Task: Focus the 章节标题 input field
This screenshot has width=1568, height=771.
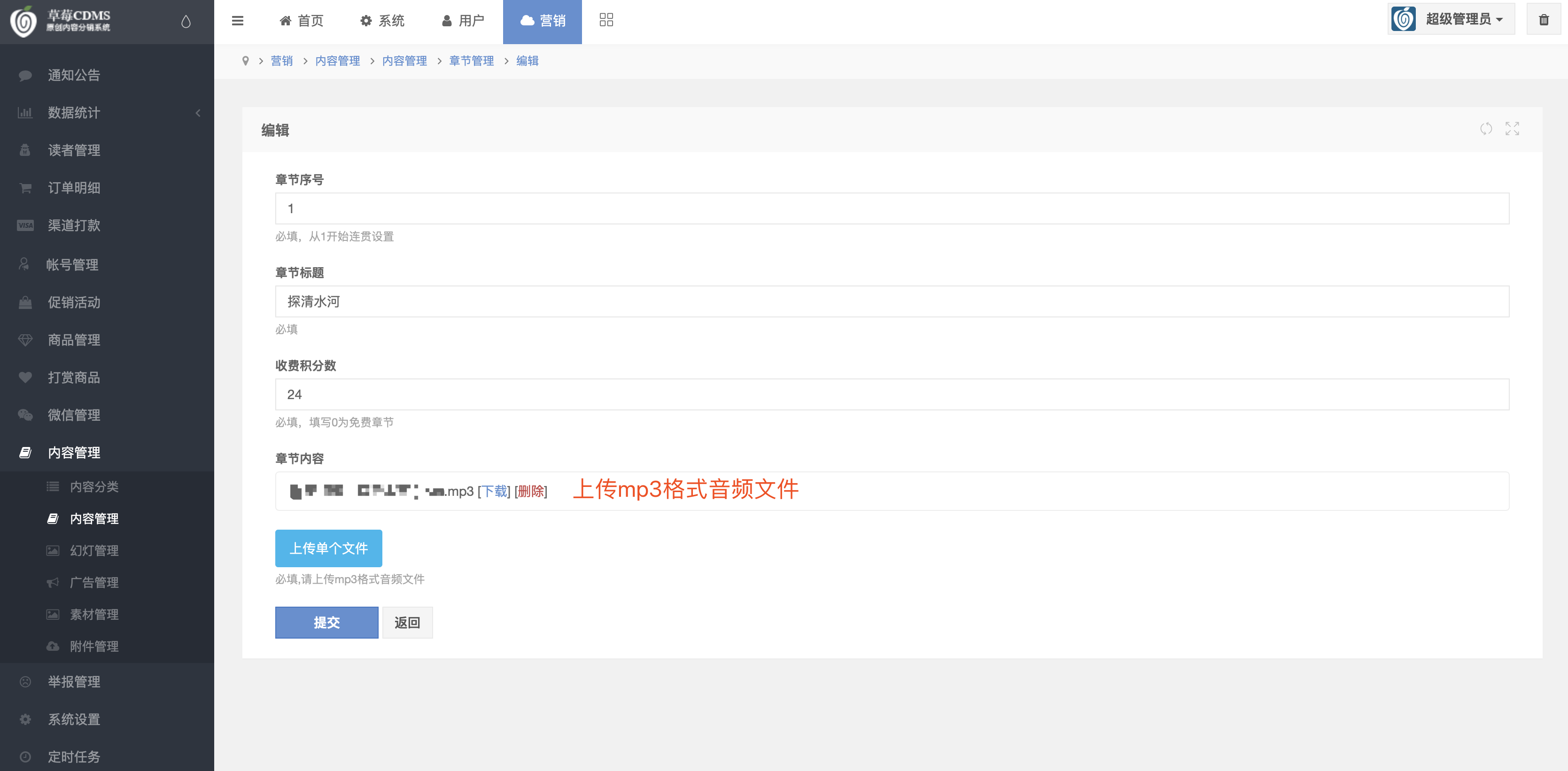Action: point(893,302)
